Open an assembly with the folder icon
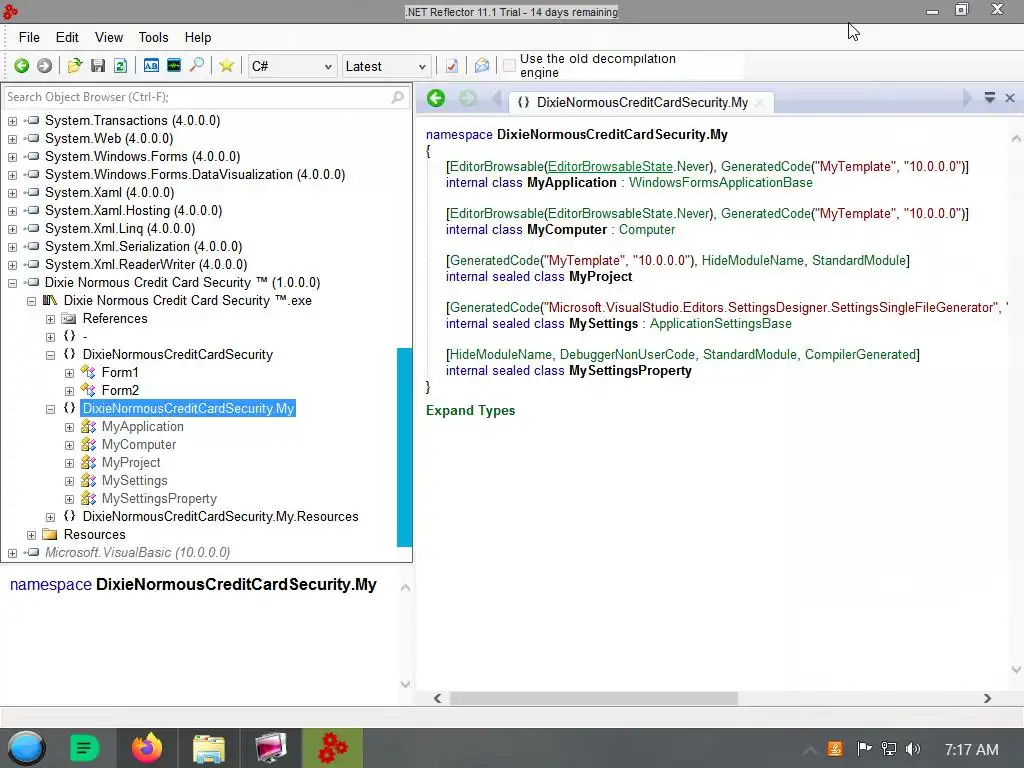 click(x=74, y=65)
